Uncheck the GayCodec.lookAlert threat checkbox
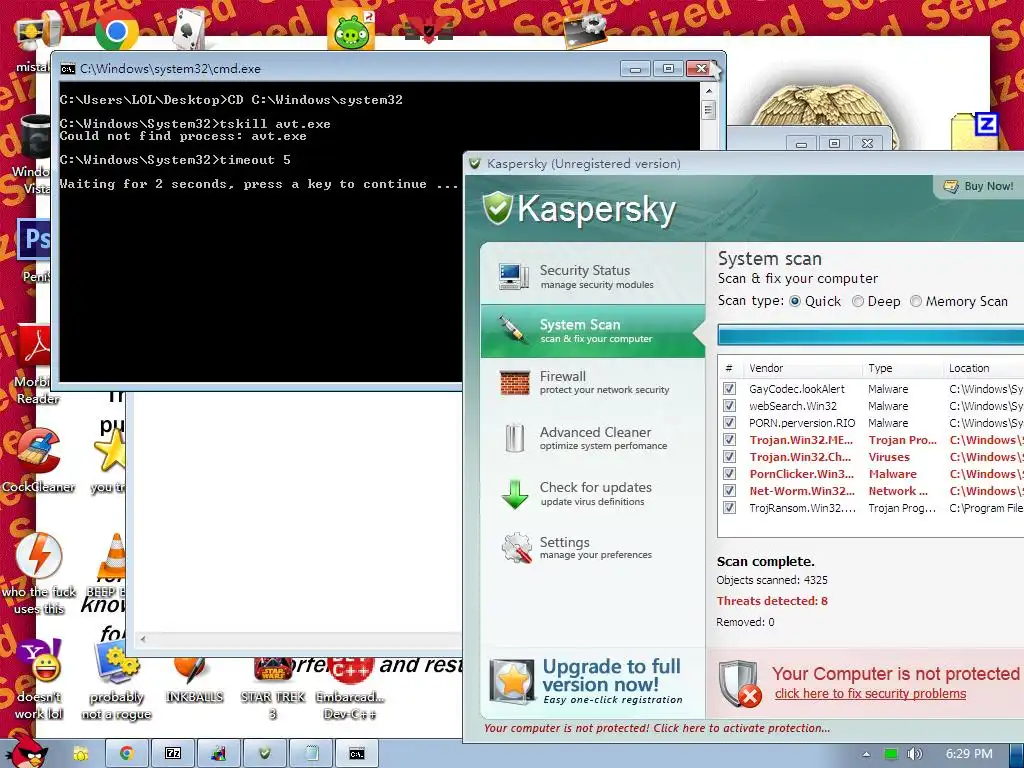The height and width of the screenshot is (768, 1024). pos(729,389)
